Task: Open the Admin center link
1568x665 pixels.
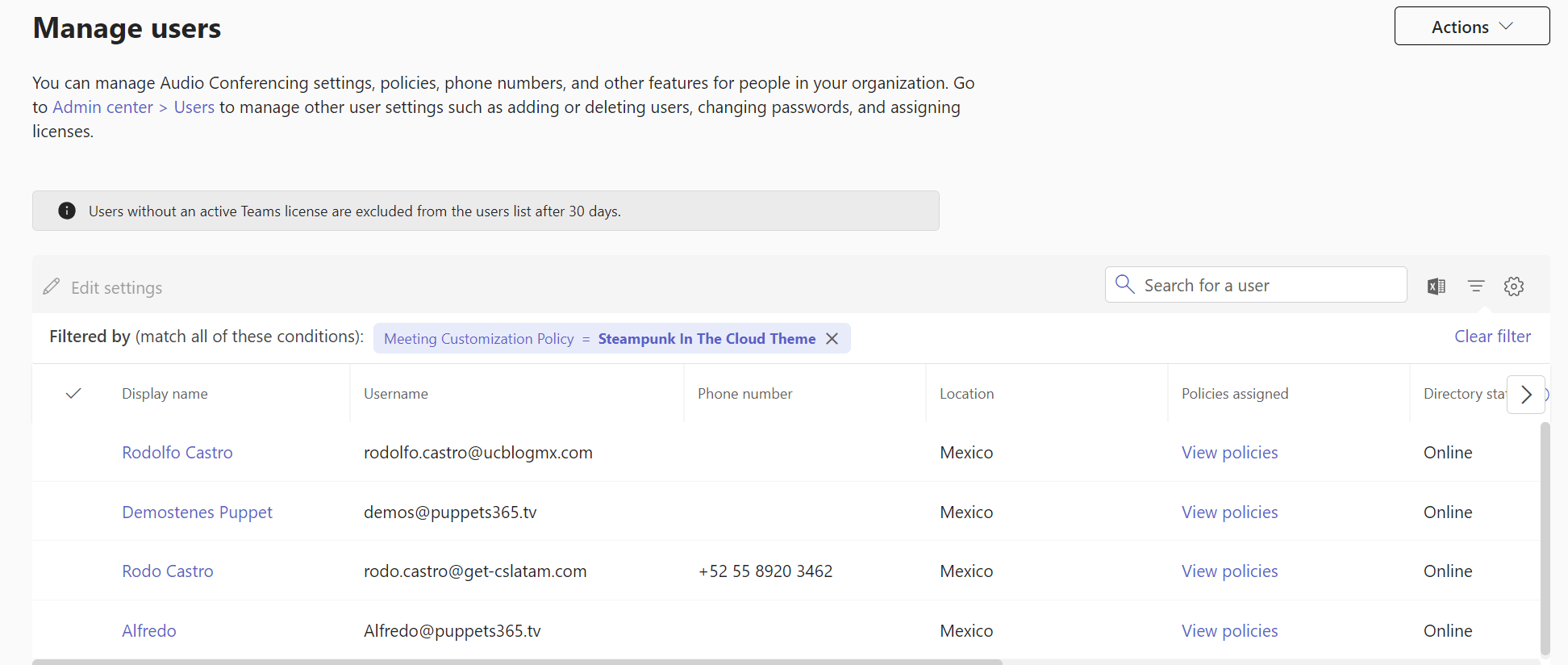Action: pos(102,107)
